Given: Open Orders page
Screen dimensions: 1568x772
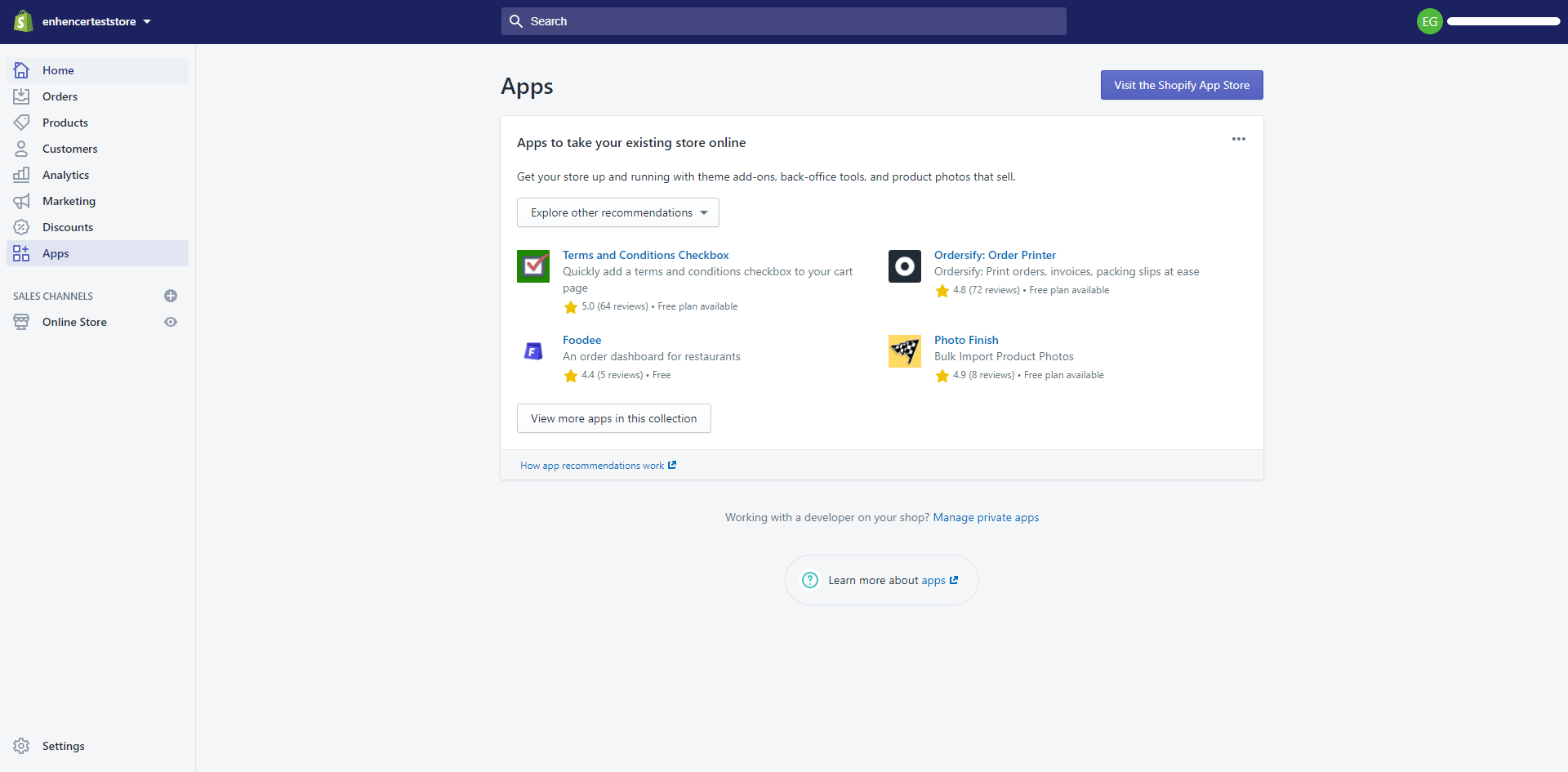Looking at the screenshot, I should (98, 96).
